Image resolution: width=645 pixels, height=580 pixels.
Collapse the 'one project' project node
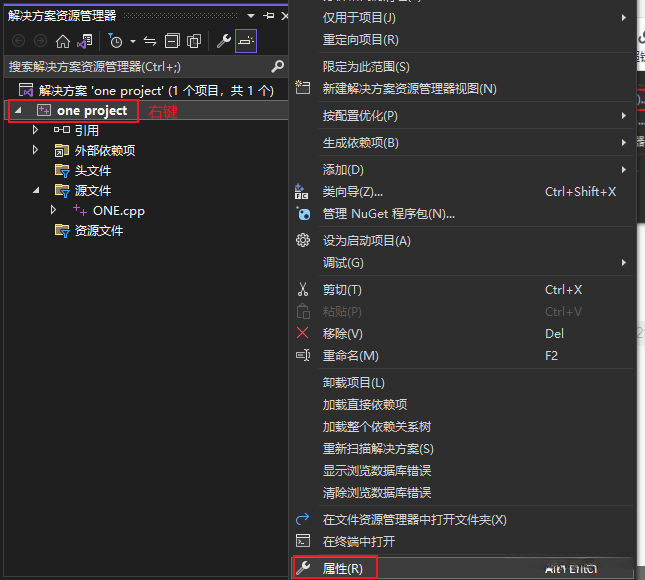(18, 110)
